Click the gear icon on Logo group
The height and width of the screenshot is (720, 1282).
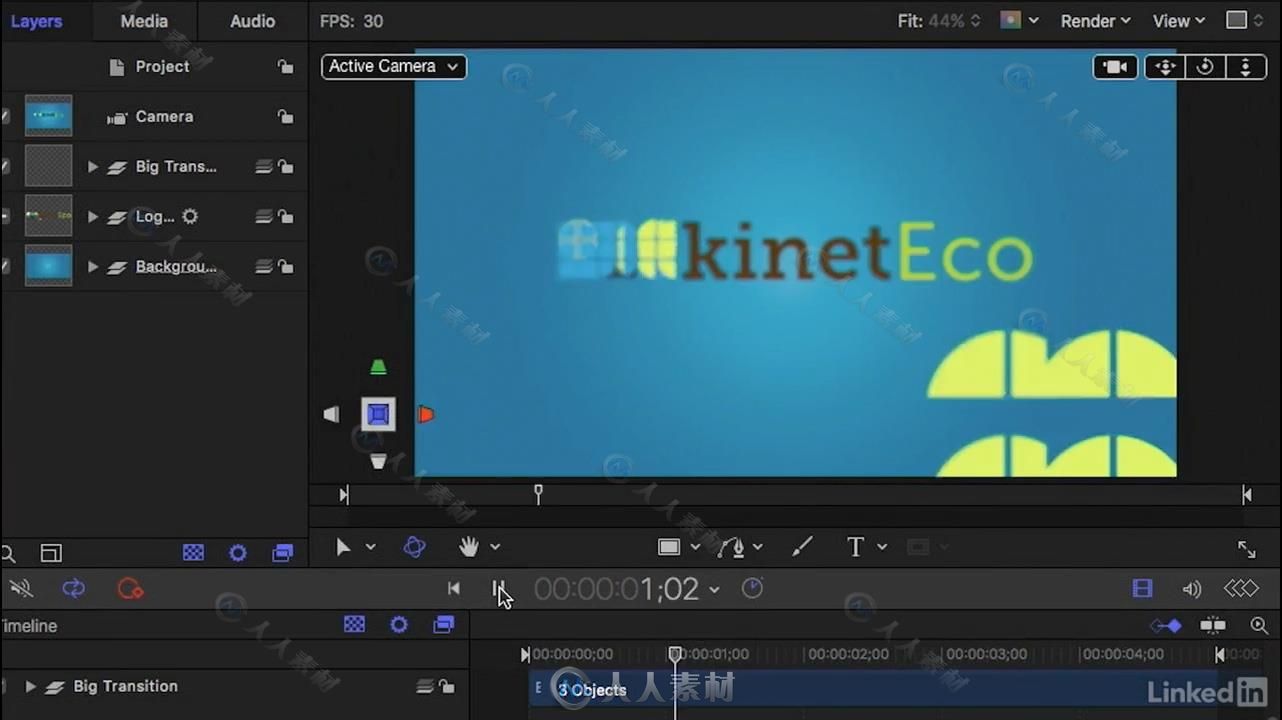[x=190, y=217]
